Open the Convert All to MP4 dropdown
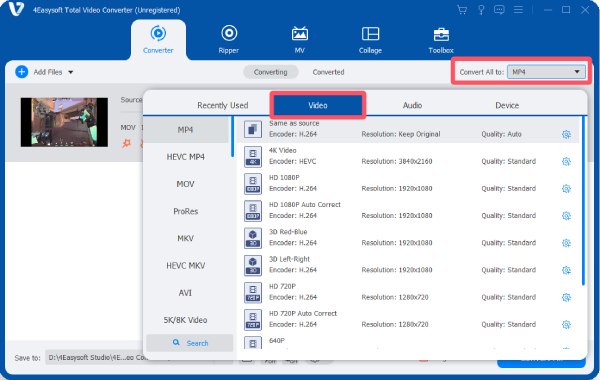This screenshot has width=600, height=380. click(x=546, y=72)
